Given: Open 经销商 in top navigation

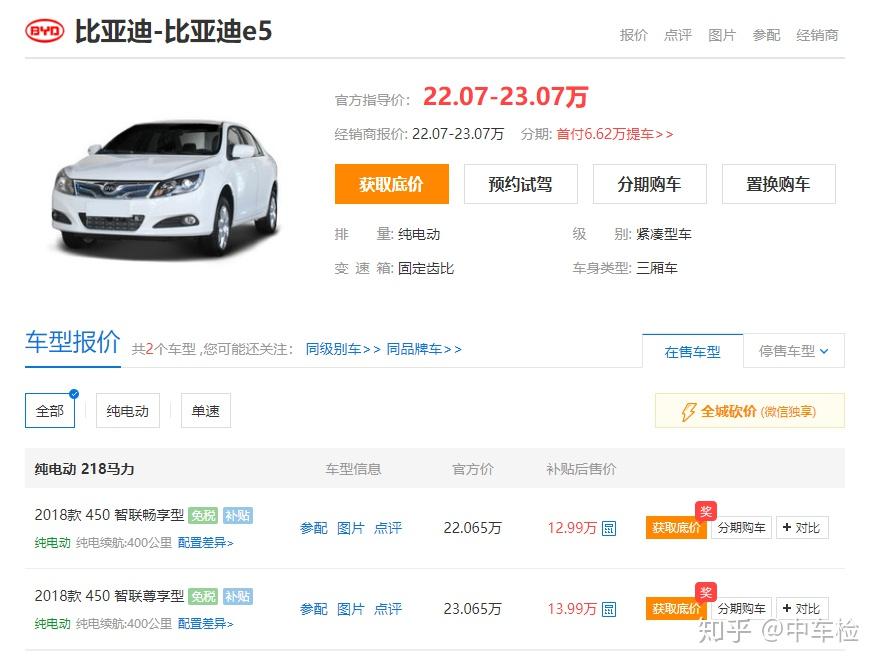Looking at the screenshot, I should pyautogui.click(x=817, y=35).
